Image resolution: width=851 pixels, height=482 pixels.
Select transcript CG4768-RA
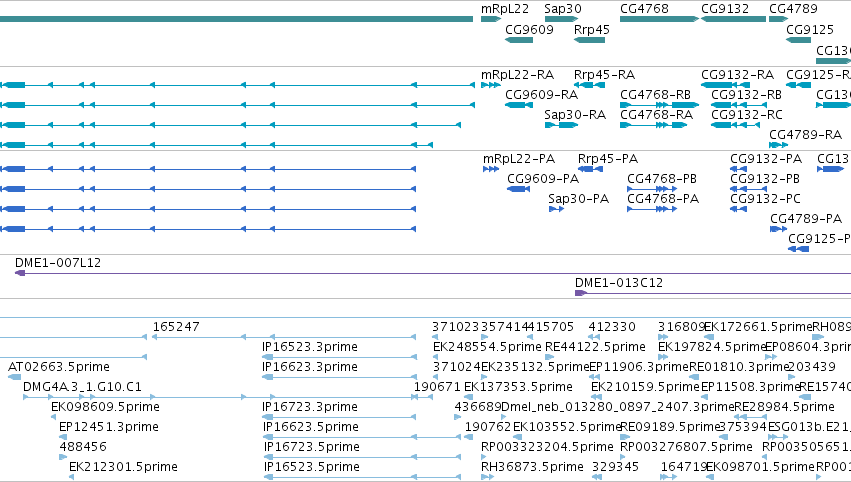point(657,115)
